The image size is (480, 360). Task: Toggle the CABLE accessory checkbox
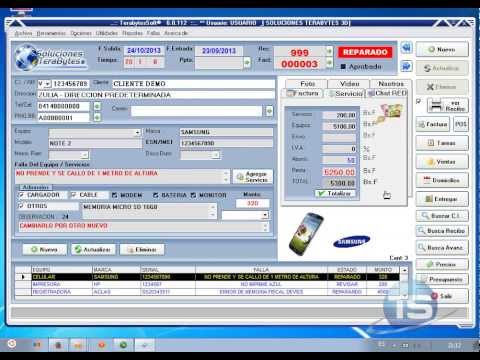pos(74,195)
